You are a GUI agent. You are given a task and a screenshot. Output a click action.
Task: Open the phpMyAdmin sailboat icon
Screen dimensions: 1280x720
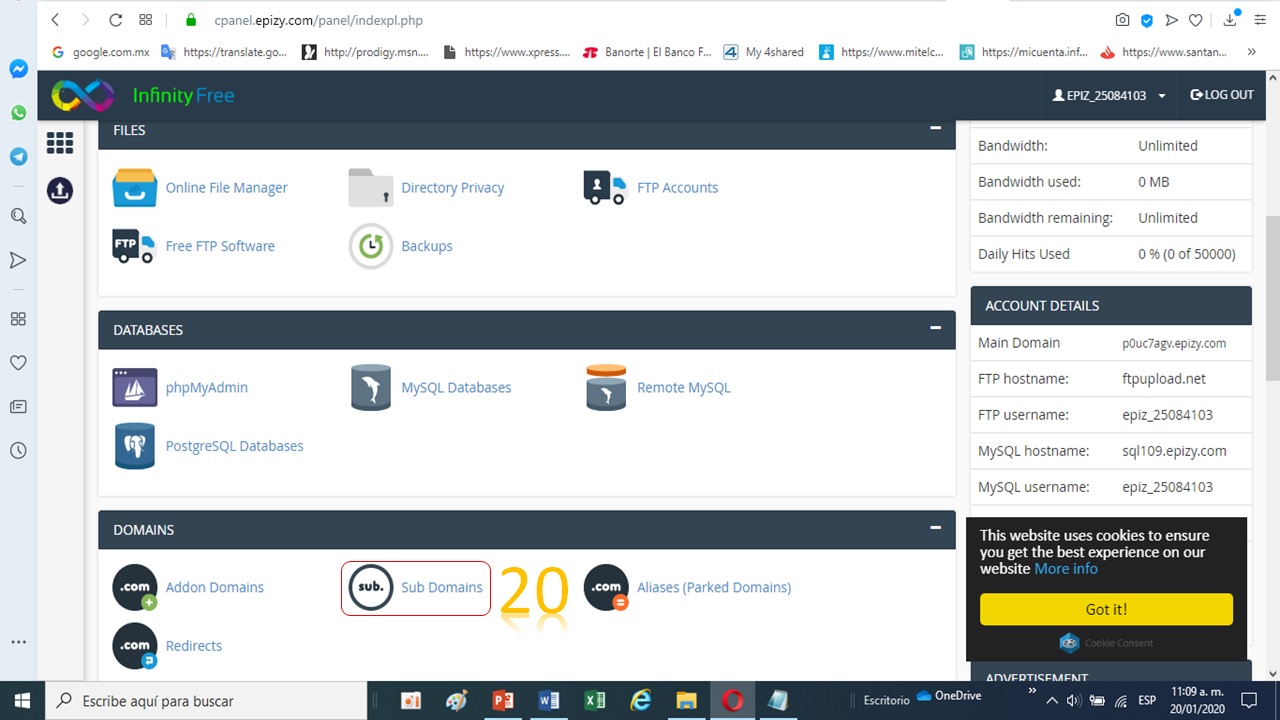[134, 388]
